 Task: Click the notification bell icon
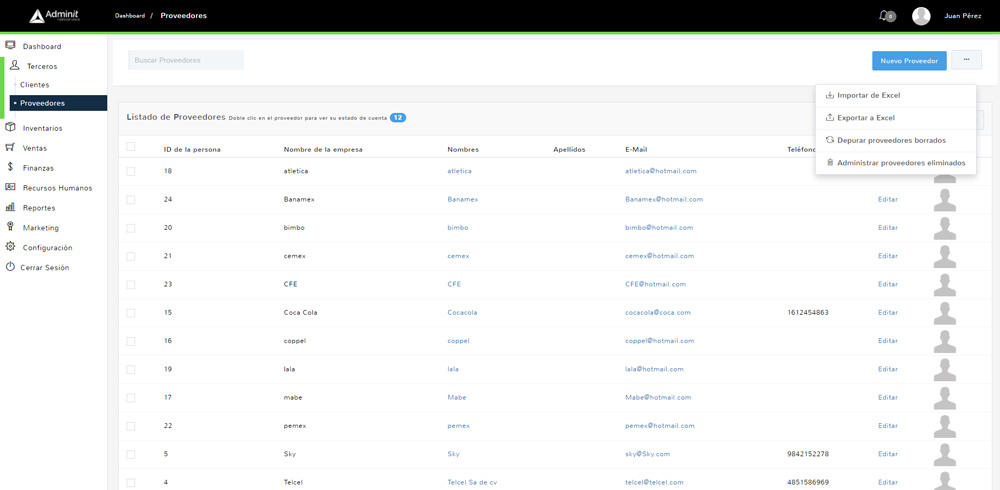884,16
